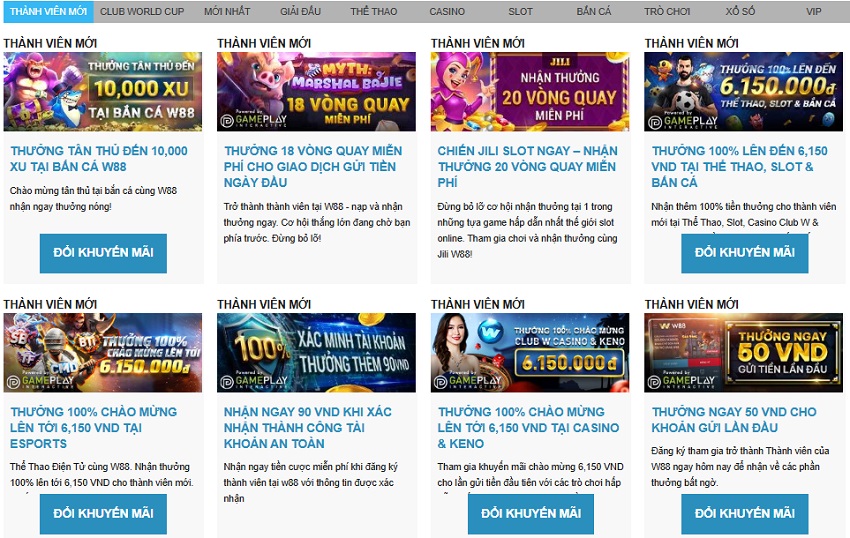Open the CLUB WORLD CUP tab
The width and height of the screenshot is (850, 538).
coord(142,11)
